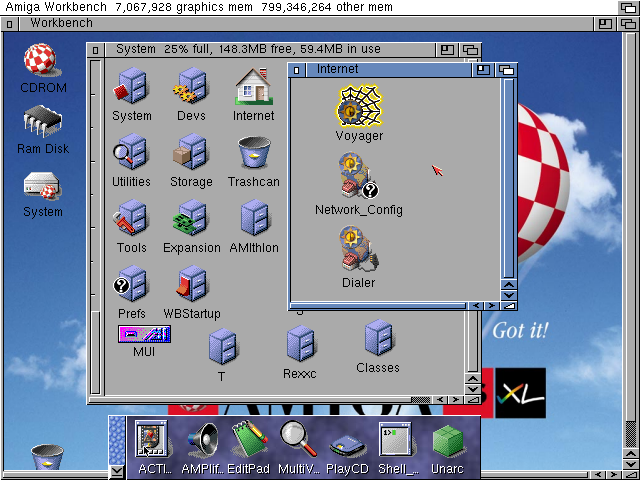Collapse the dock using its arrow button
This screenshot has width=640, height=480.
[117, 472]
